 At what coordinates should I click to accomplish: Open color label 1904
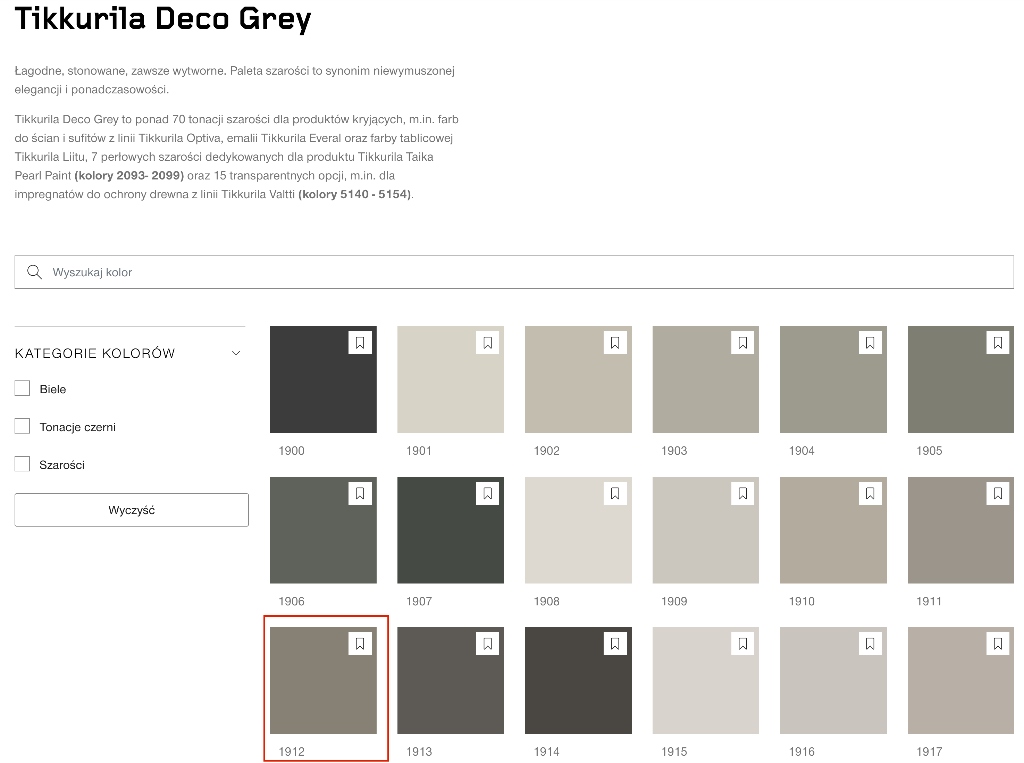point(802,451)
